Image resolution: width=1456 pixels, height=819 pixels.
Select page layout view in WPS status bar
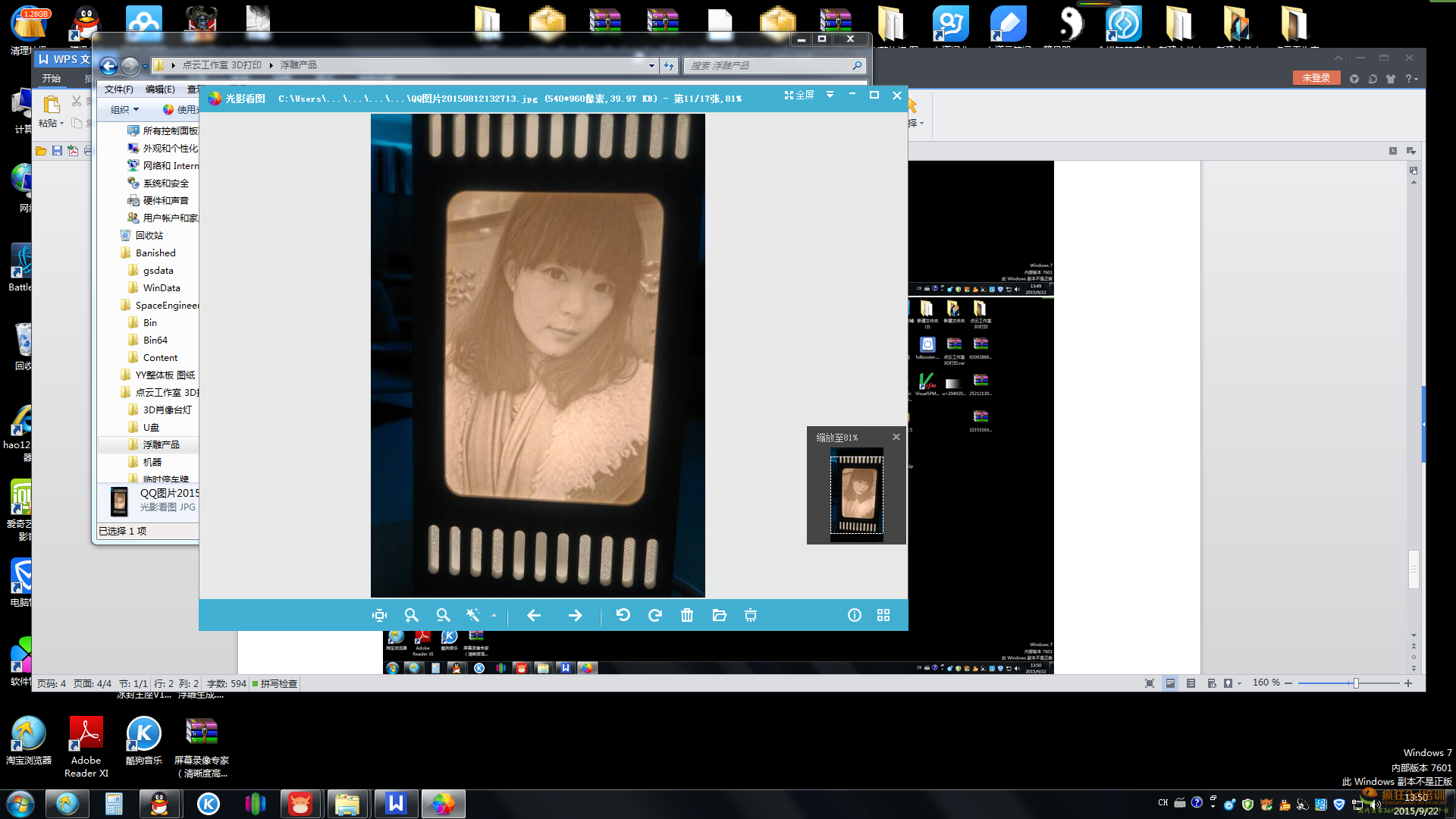click(x=1170, y=683)
